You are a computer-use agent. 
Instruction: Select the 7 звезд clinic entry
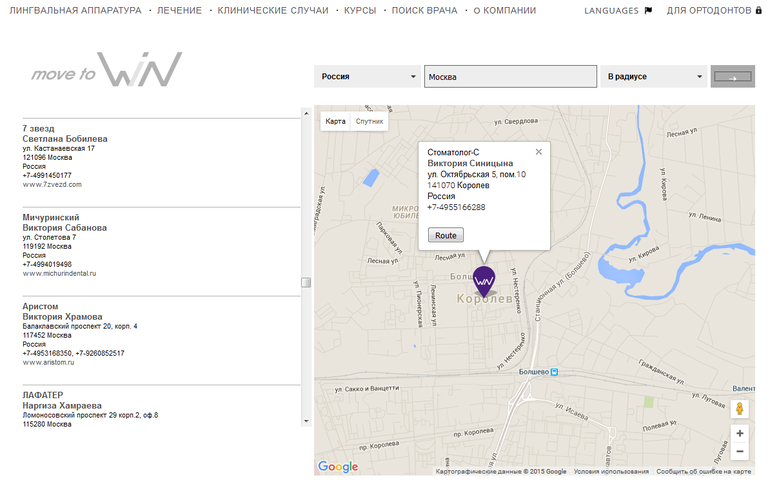[38, 129]
